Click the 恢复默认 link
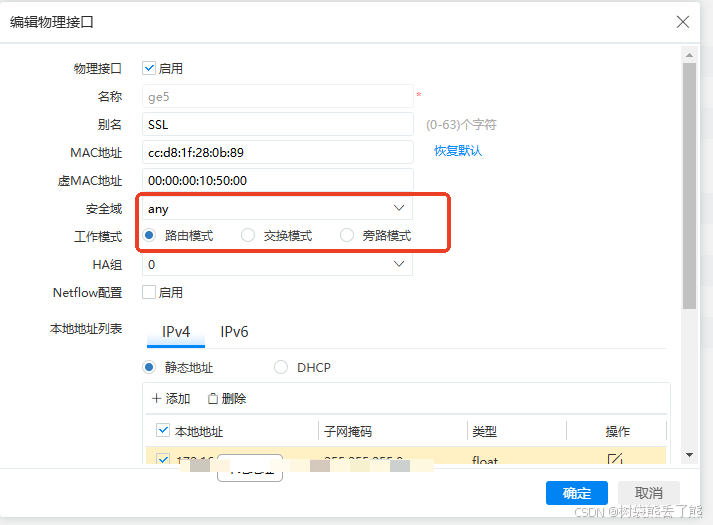 (458, 150)
